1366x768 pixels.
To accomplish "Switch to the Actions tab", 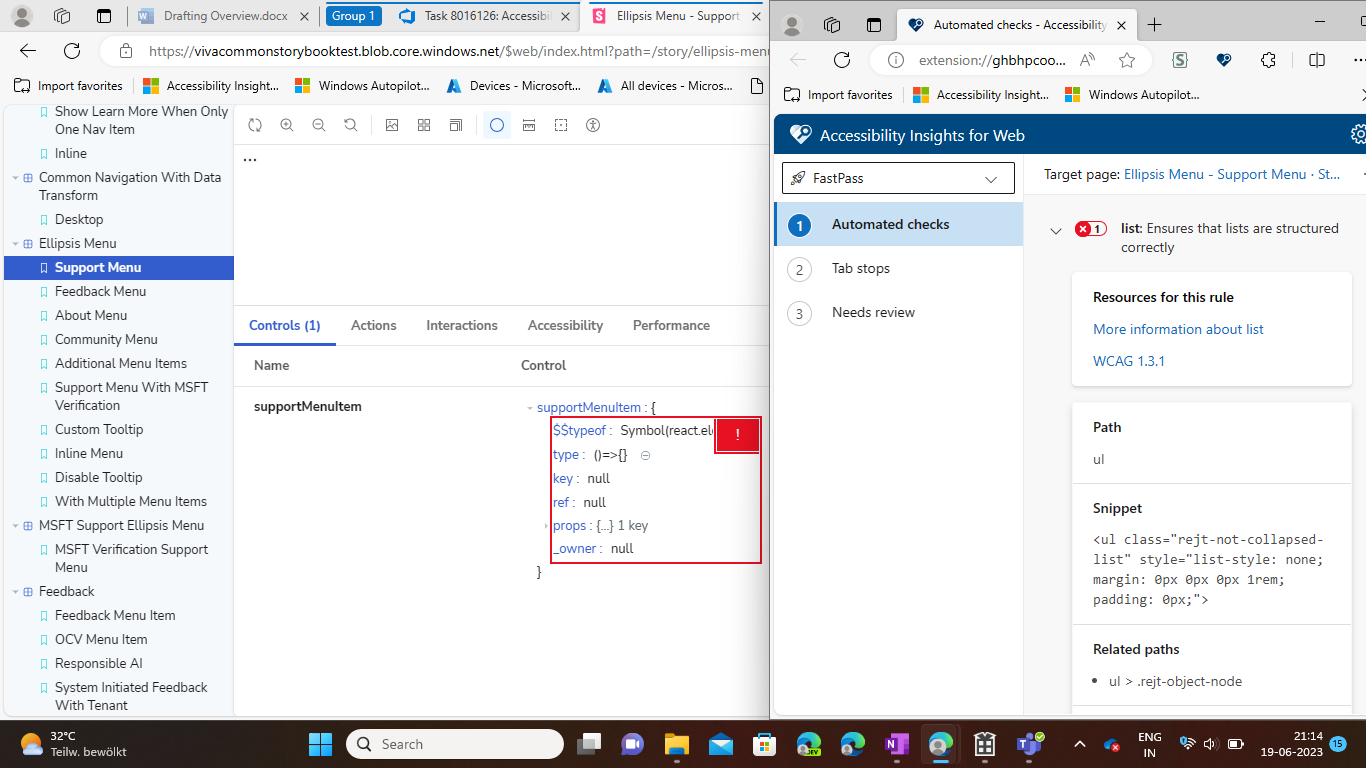I will [373, 325].
